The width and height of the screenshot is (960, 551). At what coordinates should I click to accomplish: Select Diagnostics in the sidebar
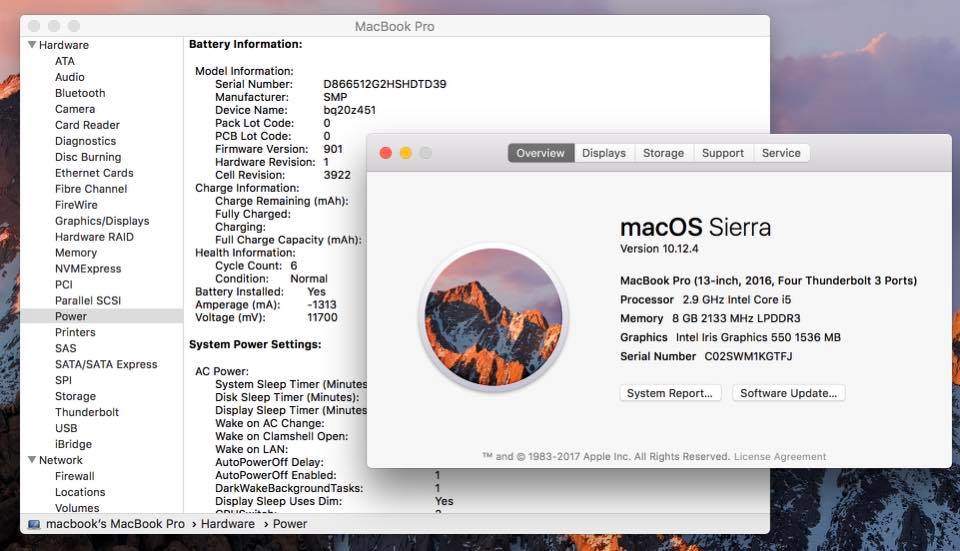(x=86, y=141)
